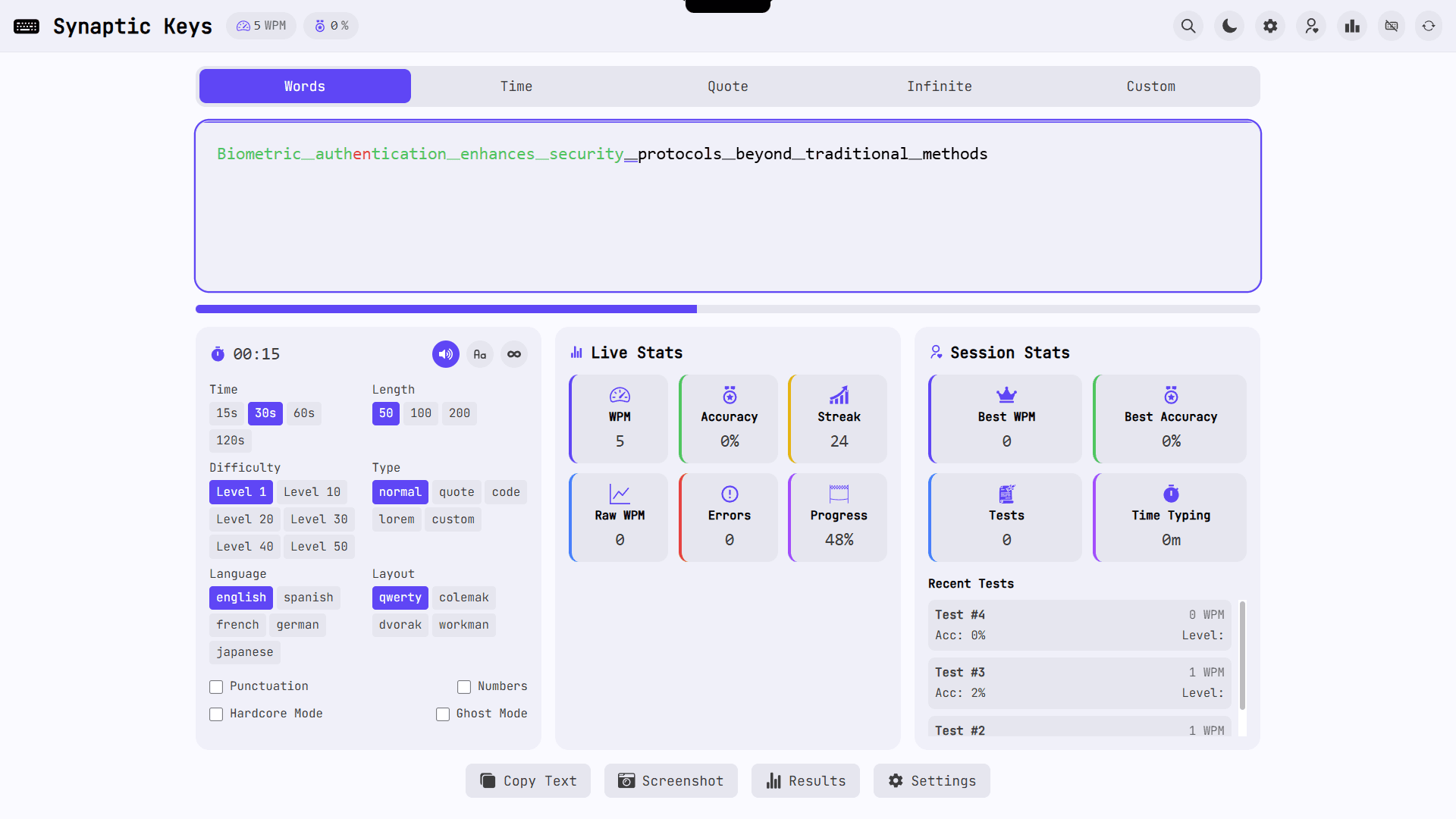The image size is (1456, 819).
Task: Open the gear settings icon in header
Action: pyautogui.click(x=1270, y=26)
